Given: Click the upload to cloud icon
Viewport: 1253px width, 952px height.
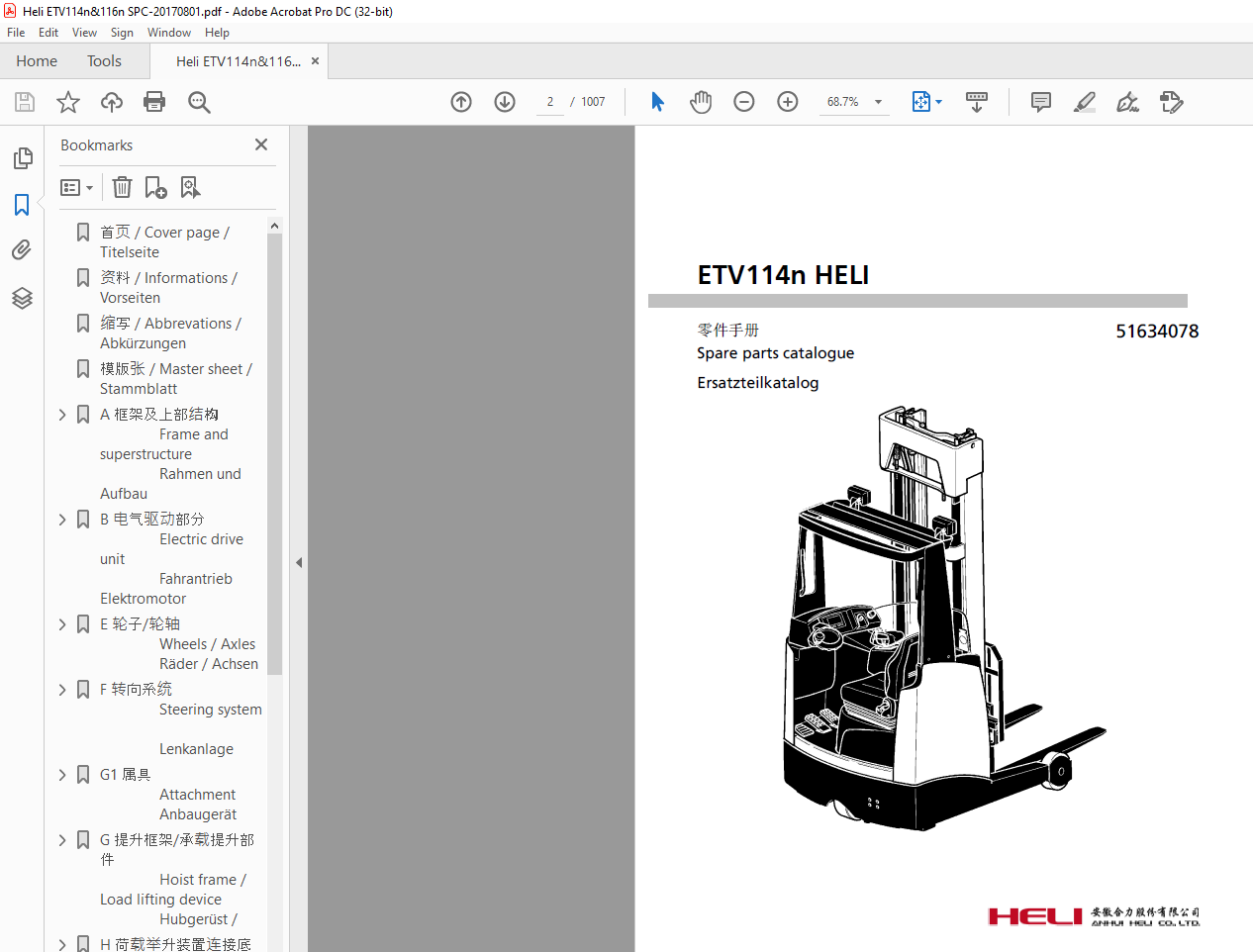Looking at the screenshot, I should click(x=112, y=102).
